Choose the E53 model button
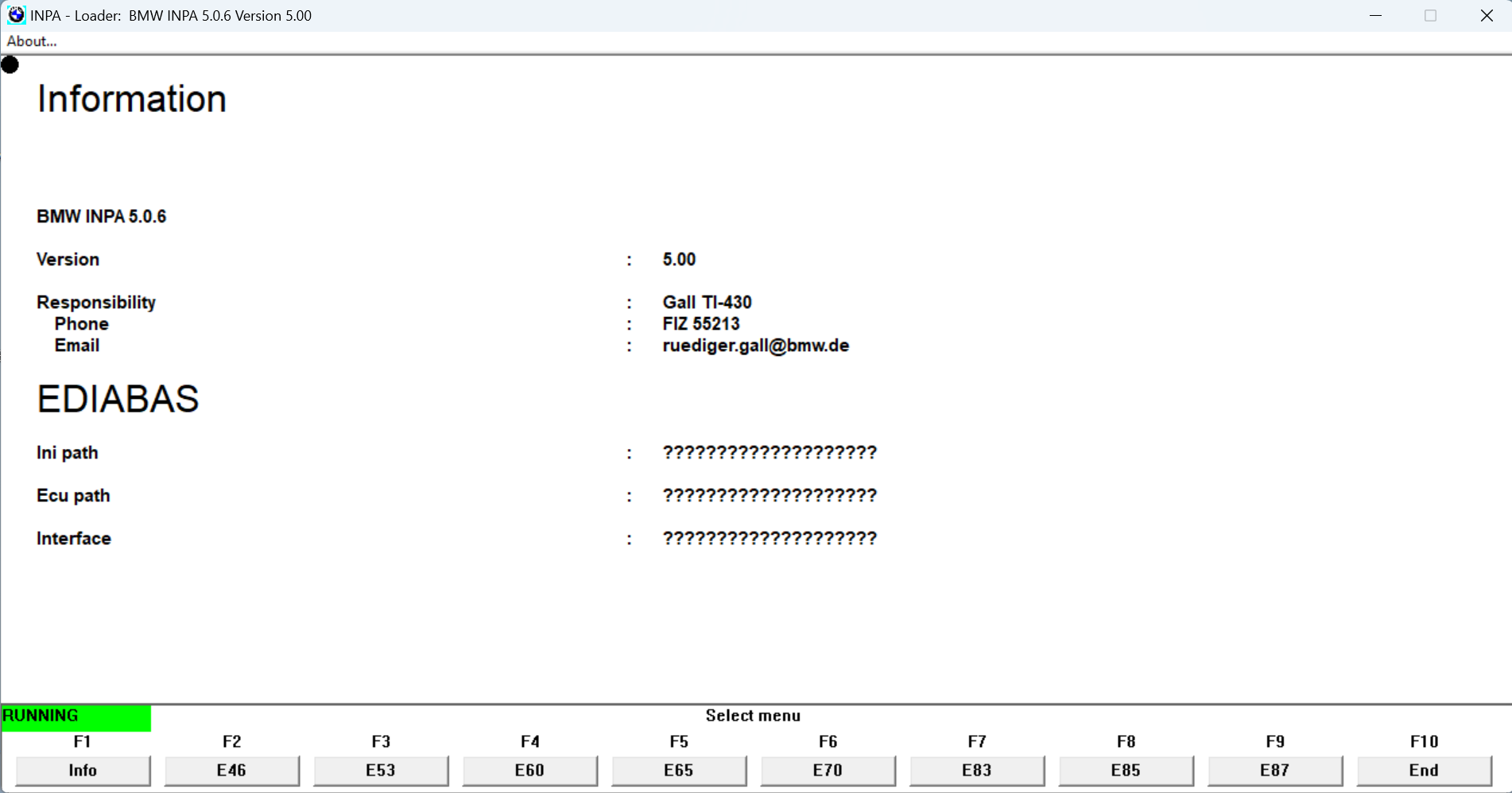The height and width of the screenshot is (793, 1512). pos(381,770)
